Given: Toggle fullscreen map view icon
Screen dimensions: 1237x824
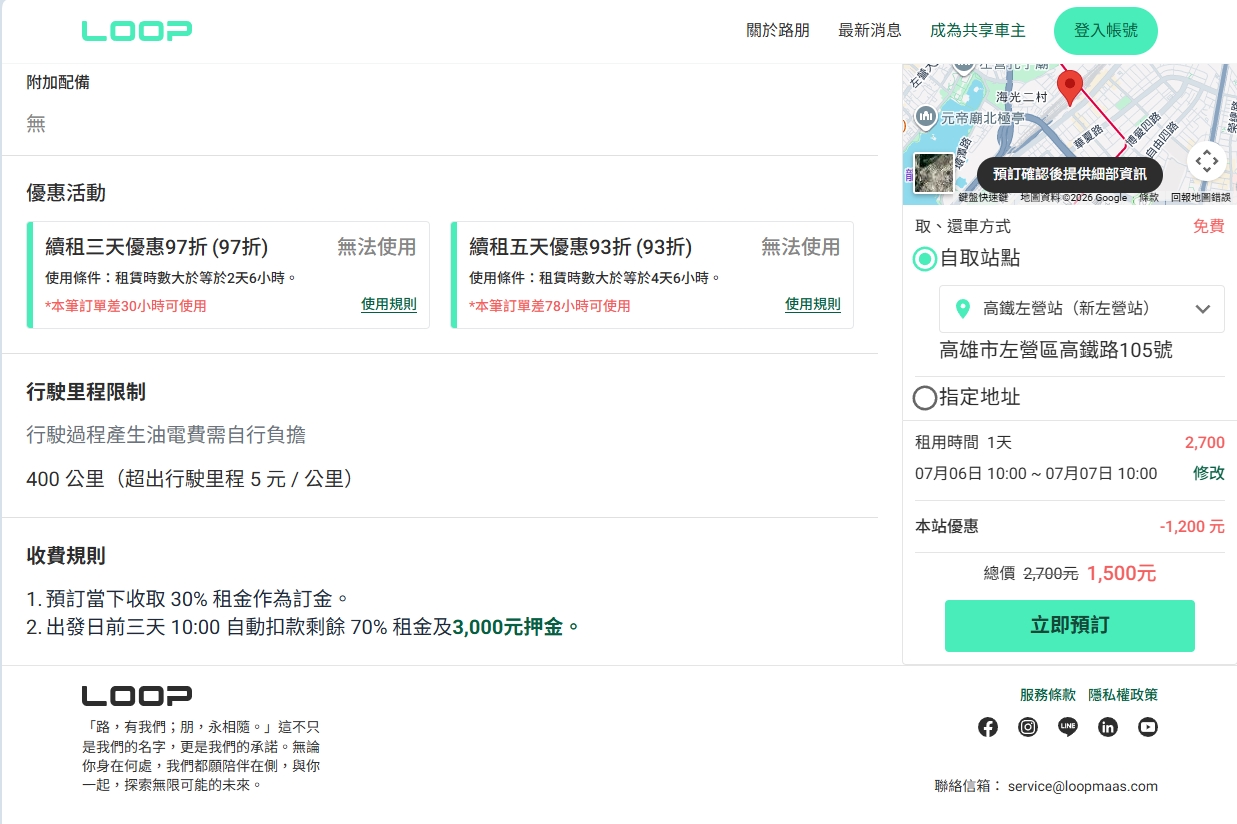Looking at the screenshot, I should [x=1207, y=161].
